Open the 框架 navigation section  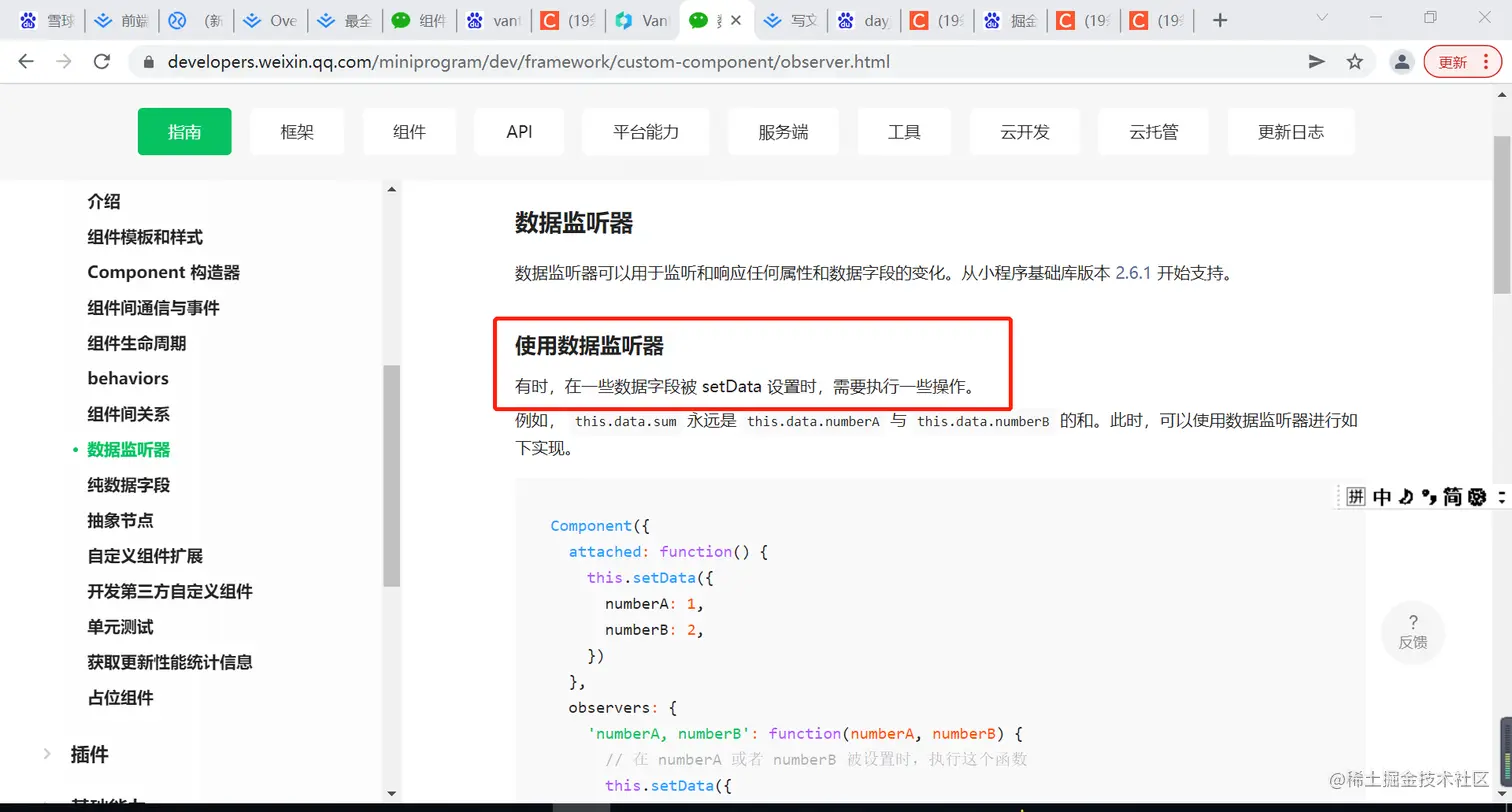click(x=297, y=131)
